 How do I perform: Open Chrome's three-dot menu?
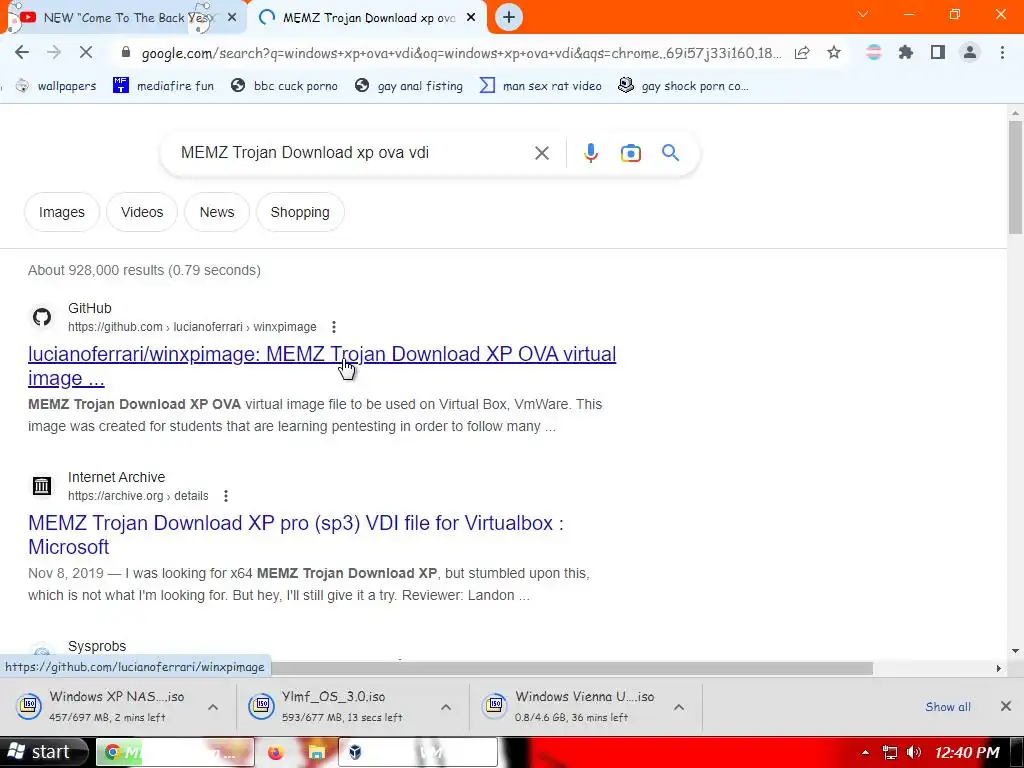point(1002,52)
